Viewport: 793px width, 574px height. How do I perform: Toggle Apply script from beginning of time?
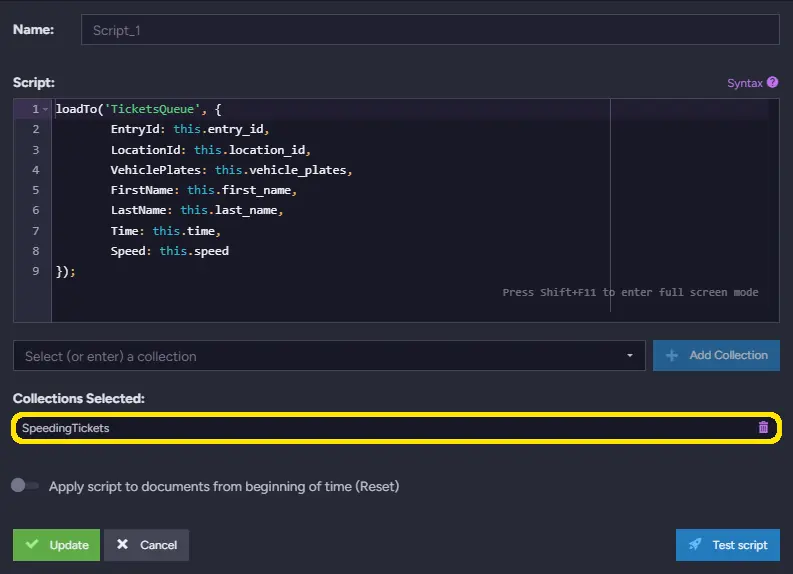coord(25,485)
